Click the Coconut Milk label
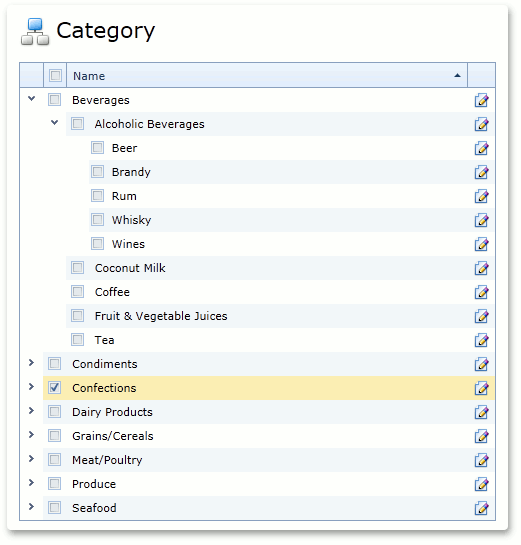Screen dimensions: 521x545 (130, 268)
